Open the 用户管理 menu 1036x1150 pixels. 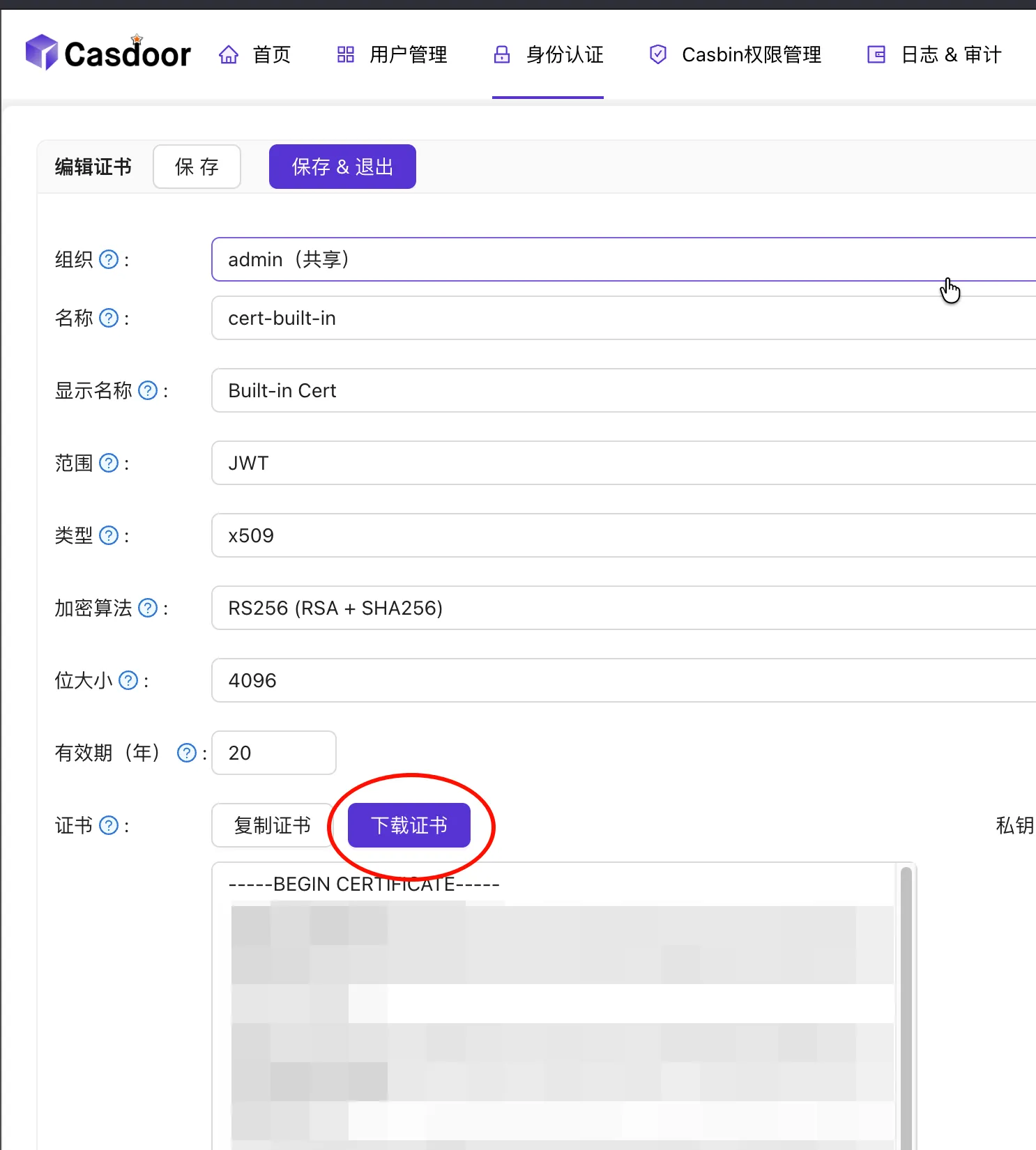[392, 54]
